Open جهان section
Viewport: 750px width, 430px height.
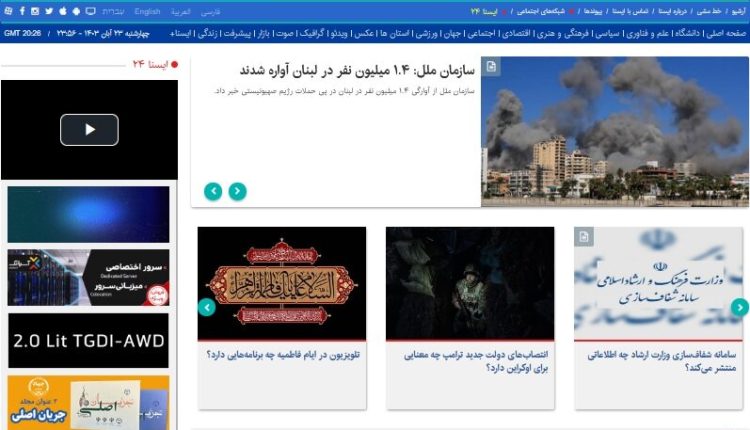(452, 33)
